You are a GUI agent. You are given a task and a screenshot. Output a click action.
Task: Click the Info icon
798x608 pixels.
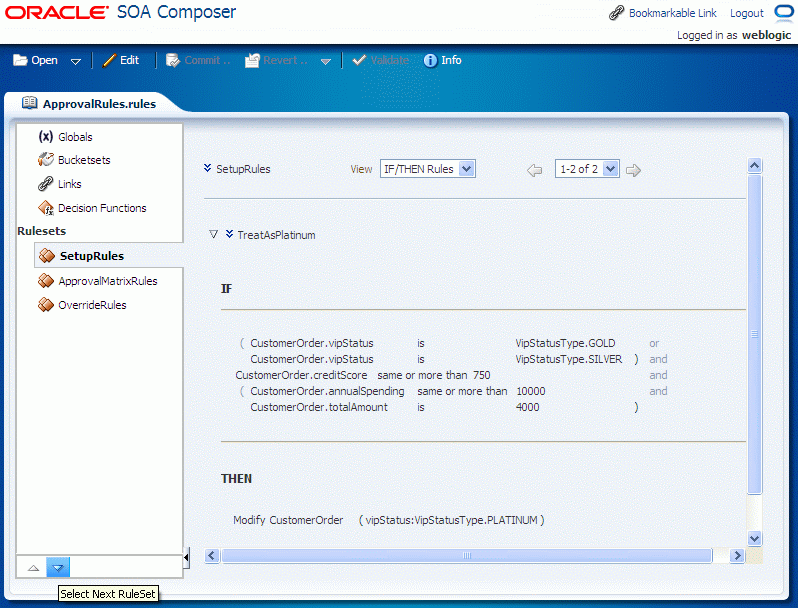click(430, 61)
